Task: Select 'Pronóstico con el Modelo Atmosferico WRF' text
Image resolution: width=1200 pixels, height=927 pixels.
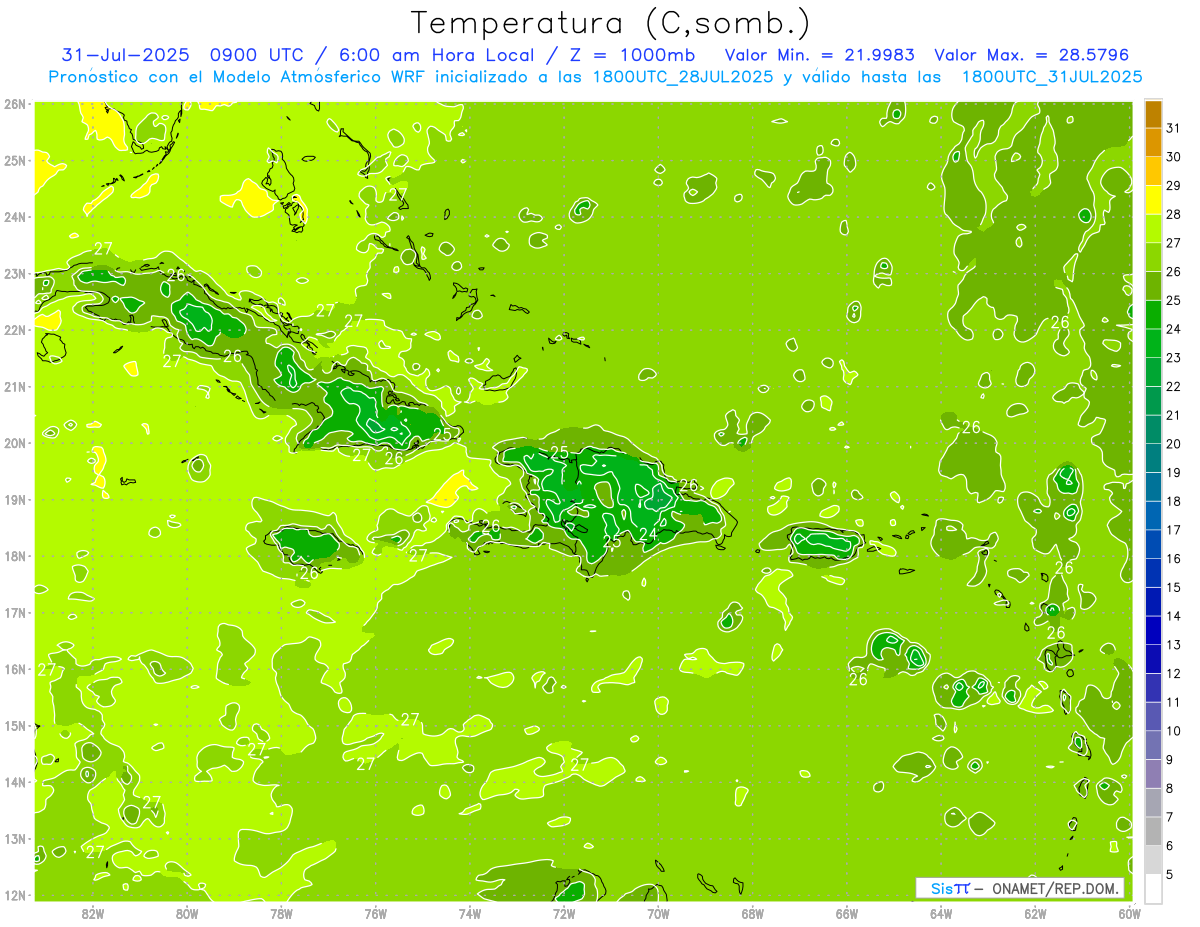Action: coord(237,76)
